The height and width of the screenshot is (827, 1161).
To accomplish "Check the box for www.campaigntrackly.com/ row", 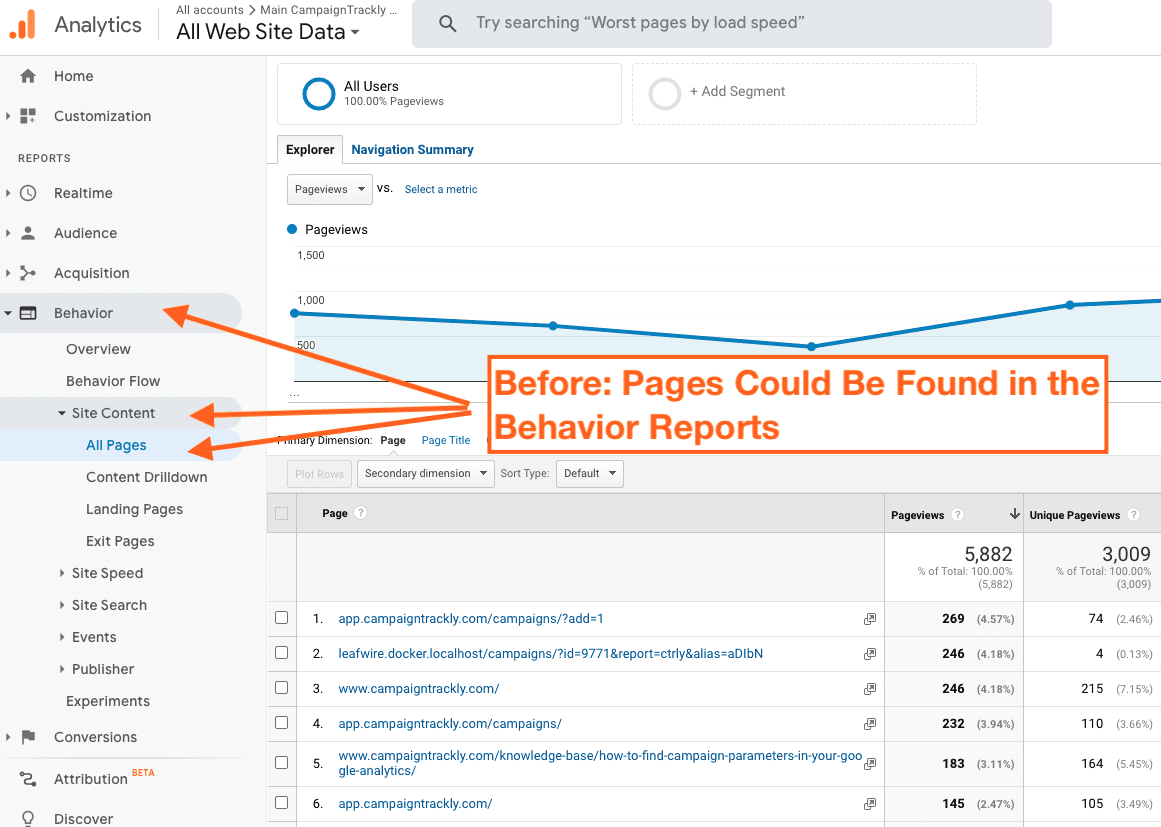I will pyautogui.click(x=281, y=688).
